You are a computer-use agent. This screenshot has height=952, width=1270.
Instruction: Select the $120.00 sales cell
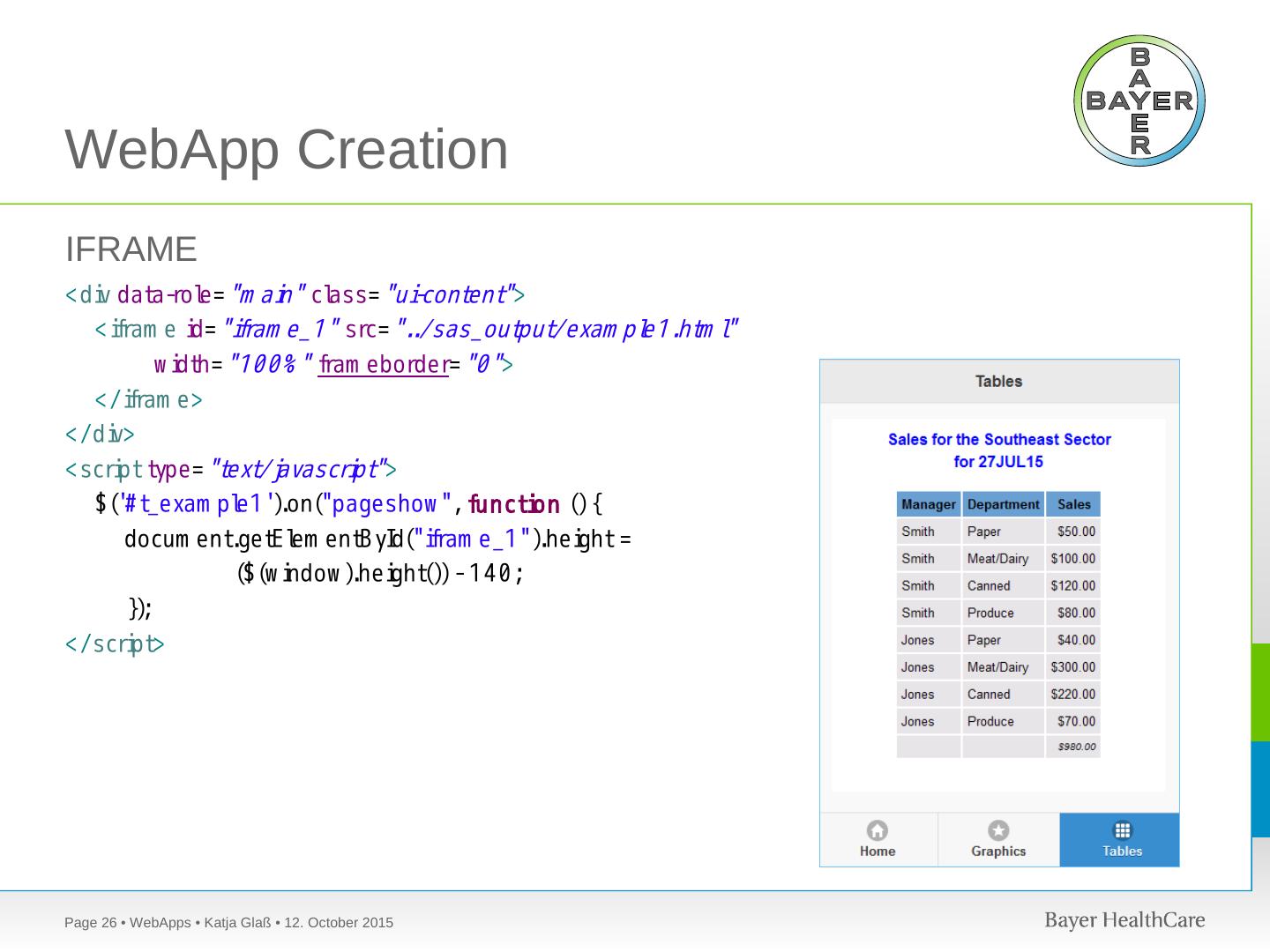pyautogui.click(x=1073, y=586)
